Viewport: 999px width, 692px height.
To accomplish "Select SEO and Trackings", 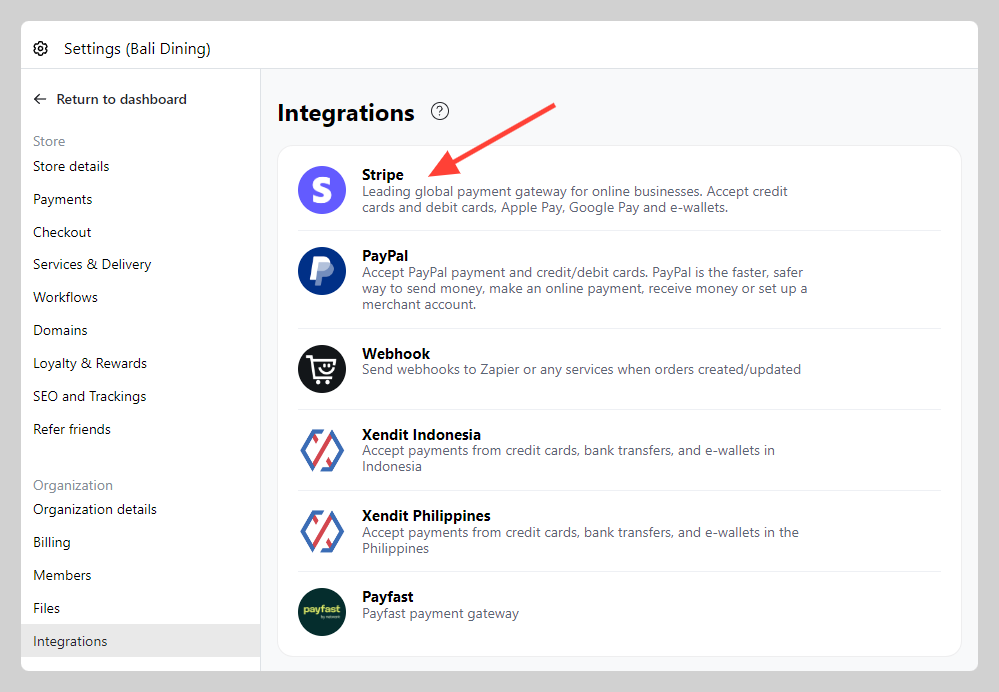I will [x=90, y=396].
